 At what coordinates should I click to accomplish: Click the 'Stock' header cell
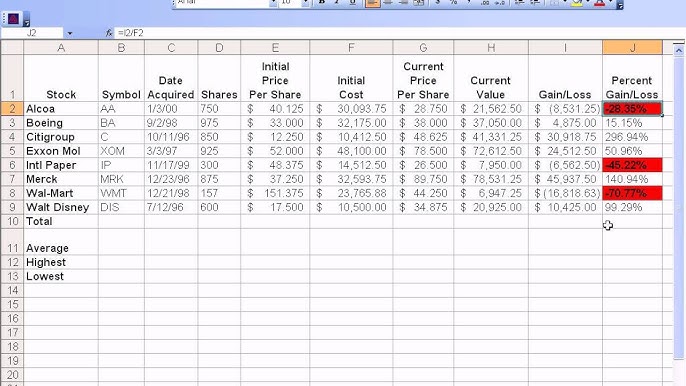pos(61,78)
